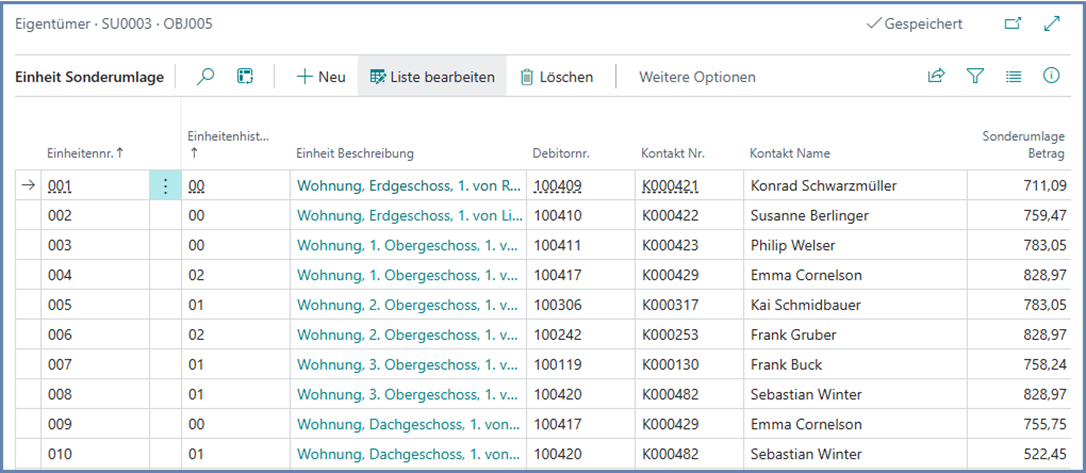Open the Wohnung, Dachgeschoss link for unit 009

[x=408, y=424]
